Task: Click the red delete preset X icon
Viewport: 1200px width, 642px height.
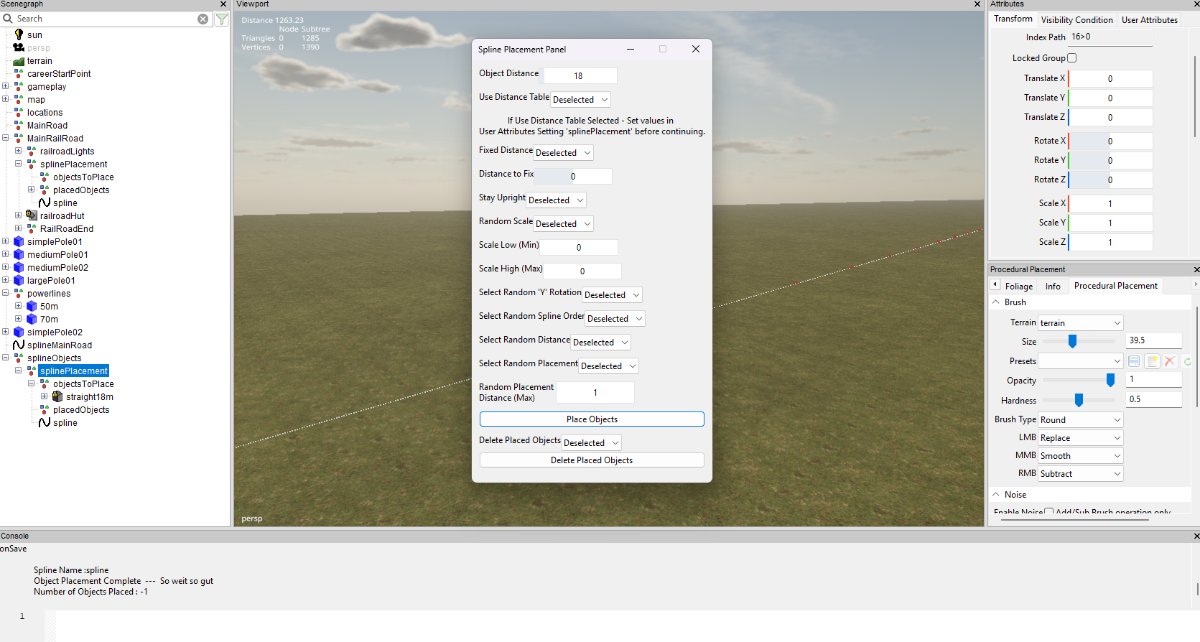Action: [x=1168, y=361]
